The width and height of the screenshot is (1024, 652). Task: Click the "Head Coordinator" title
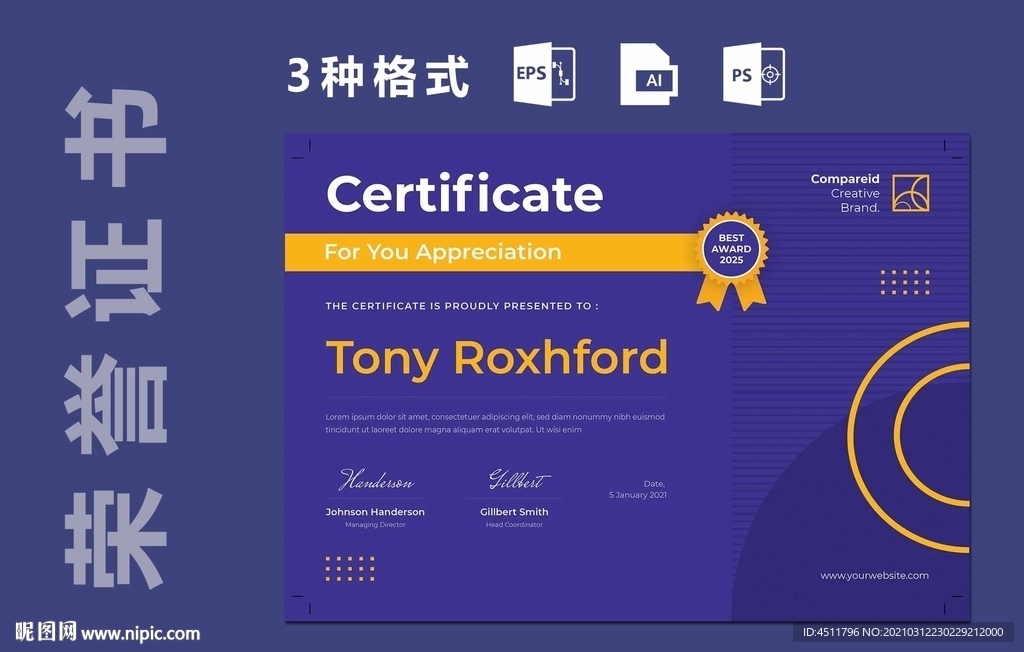514,525
